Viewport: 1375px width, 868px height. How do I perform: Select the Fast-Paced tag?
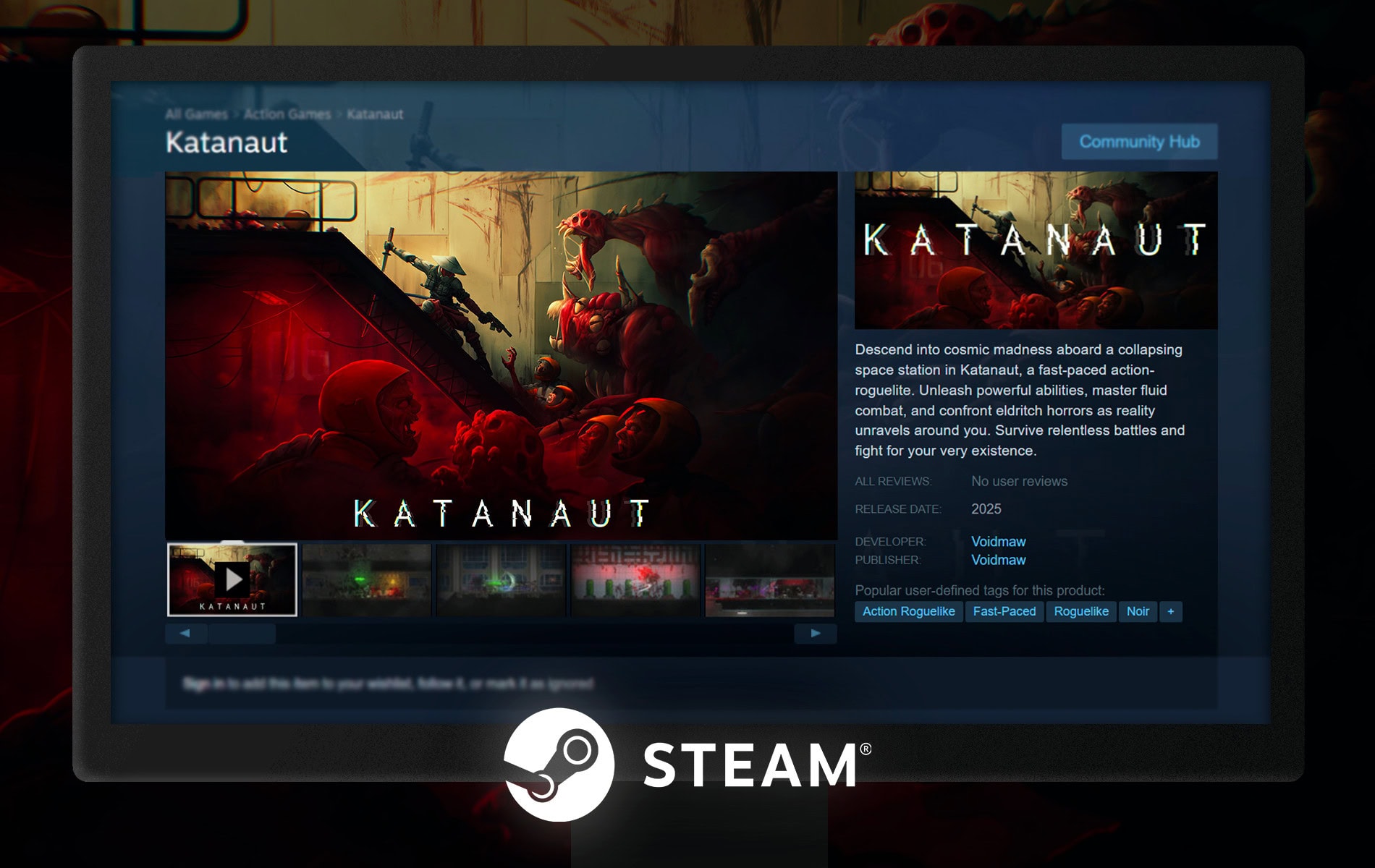(1004, 612)
